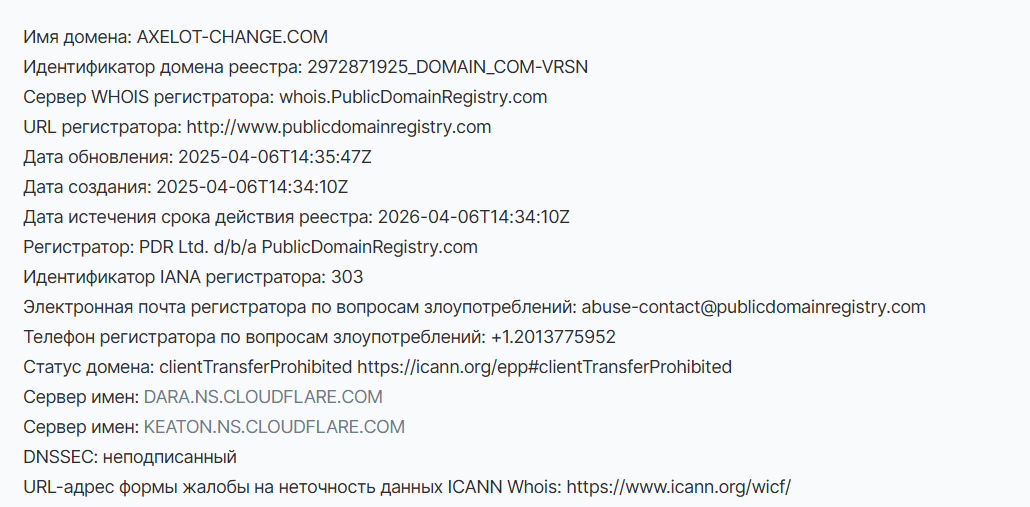This screenshot has width=1030, height=507.
Task: Click the registry domain ID 2972871925_DOMAIN_COM-VRSN
Action: 447,67
